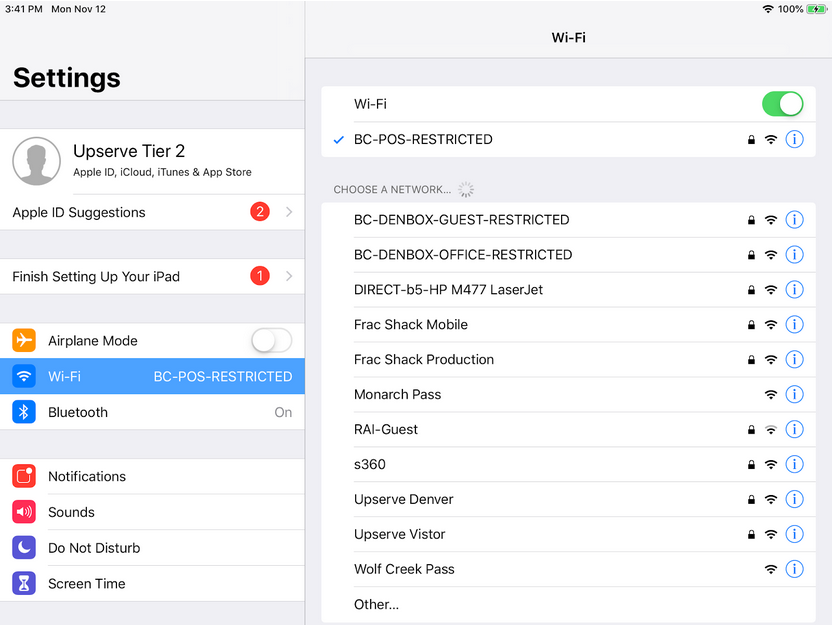
Task: Open info for Upserve Denver network
Action: [794, 499]
